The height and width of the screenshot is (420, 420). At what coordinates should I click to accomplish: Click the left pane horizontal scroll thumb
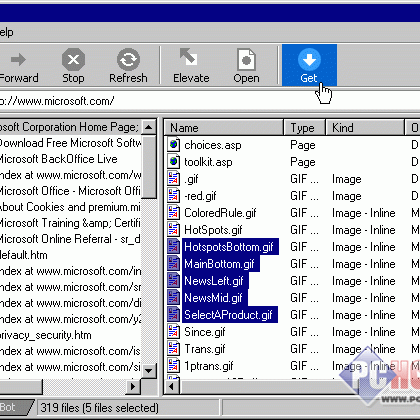[x=21, y=387]
